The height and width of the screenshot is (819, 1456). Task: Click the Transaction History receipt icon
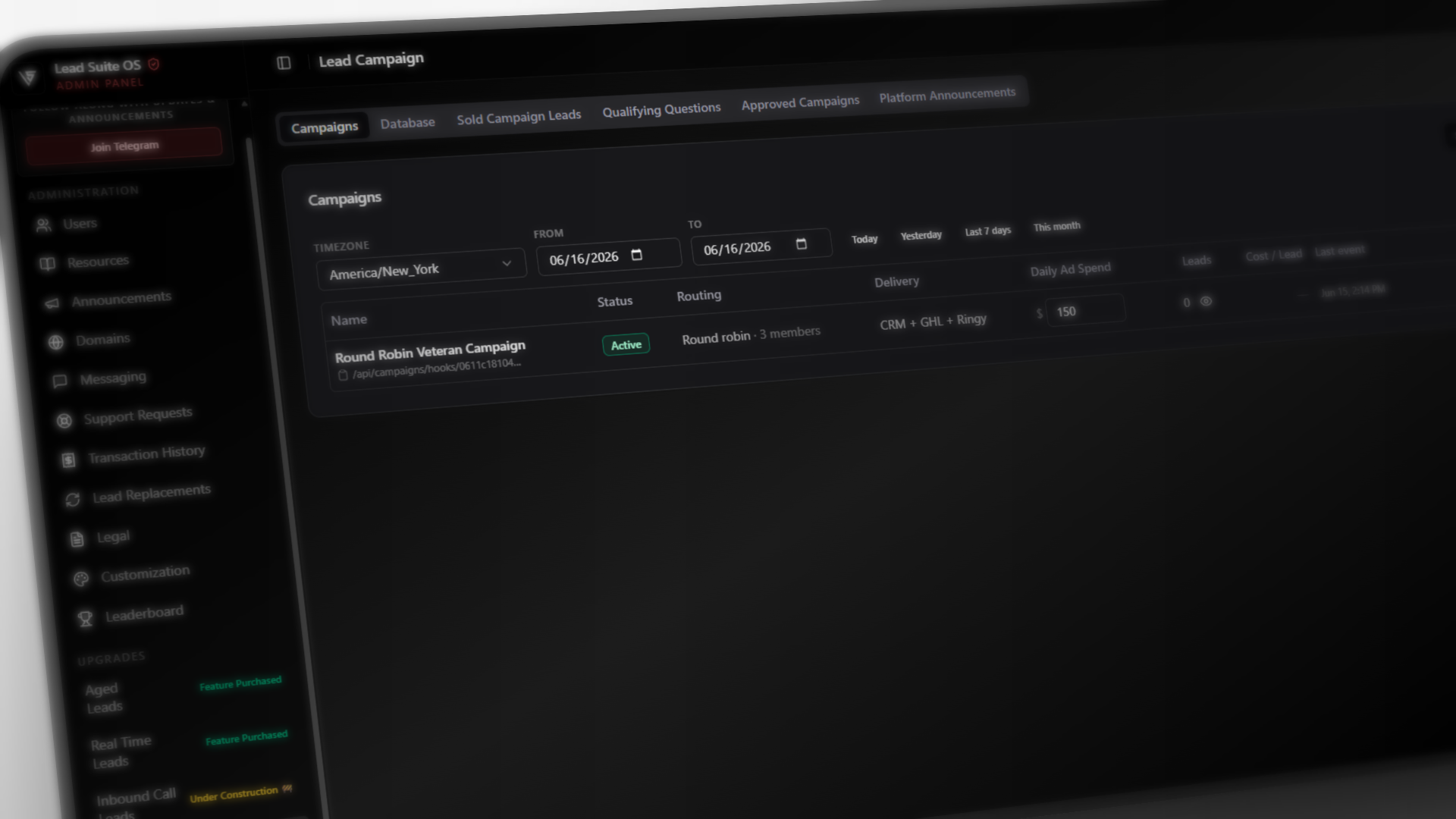[x=68, y=460]
